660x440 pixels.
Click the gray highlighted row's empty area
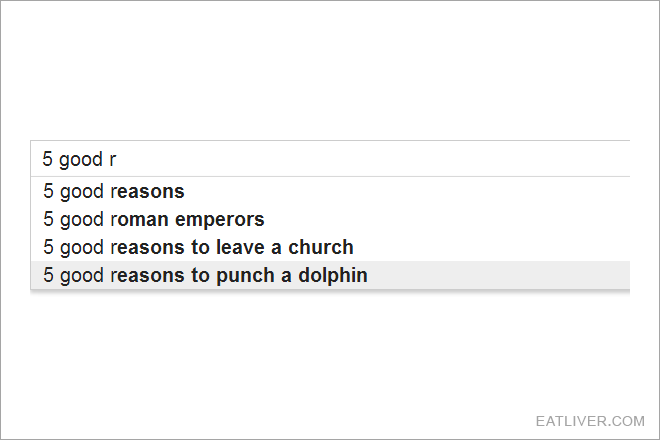pos(499,275)
